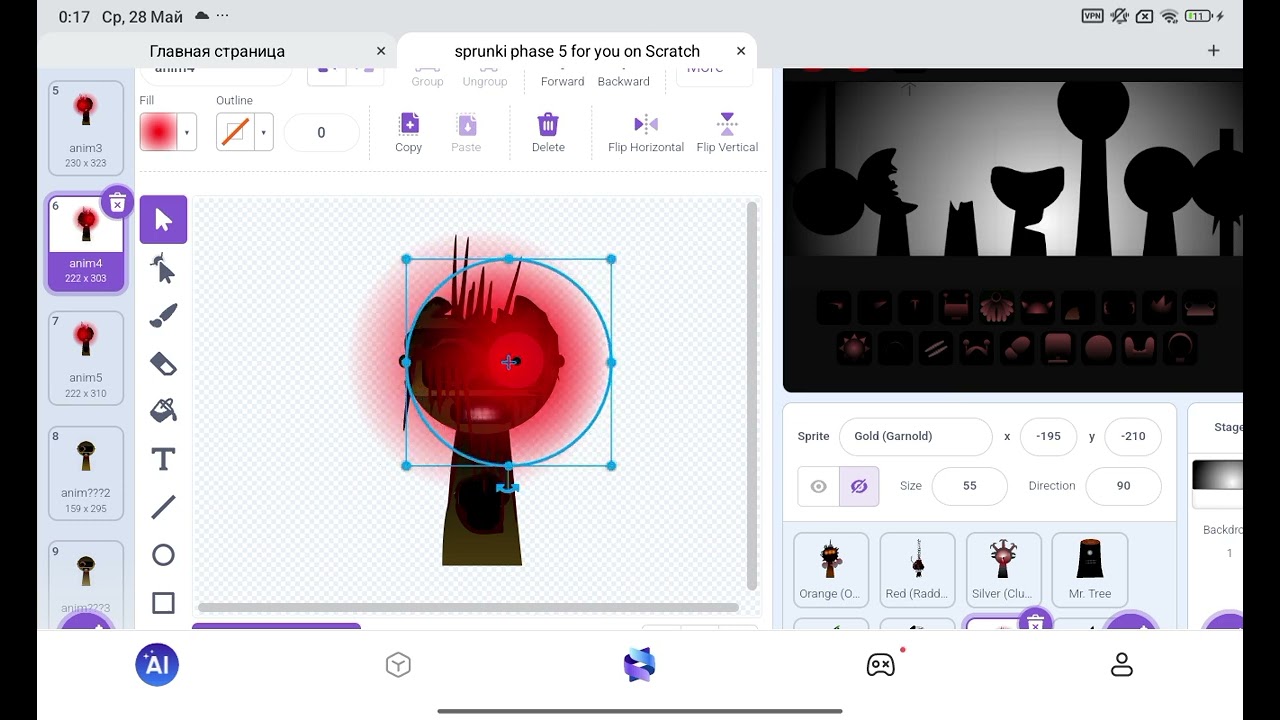Tap the VPN status icon
The image size is (1280, 720).
pyautogui.click(x=1093, y=16)
